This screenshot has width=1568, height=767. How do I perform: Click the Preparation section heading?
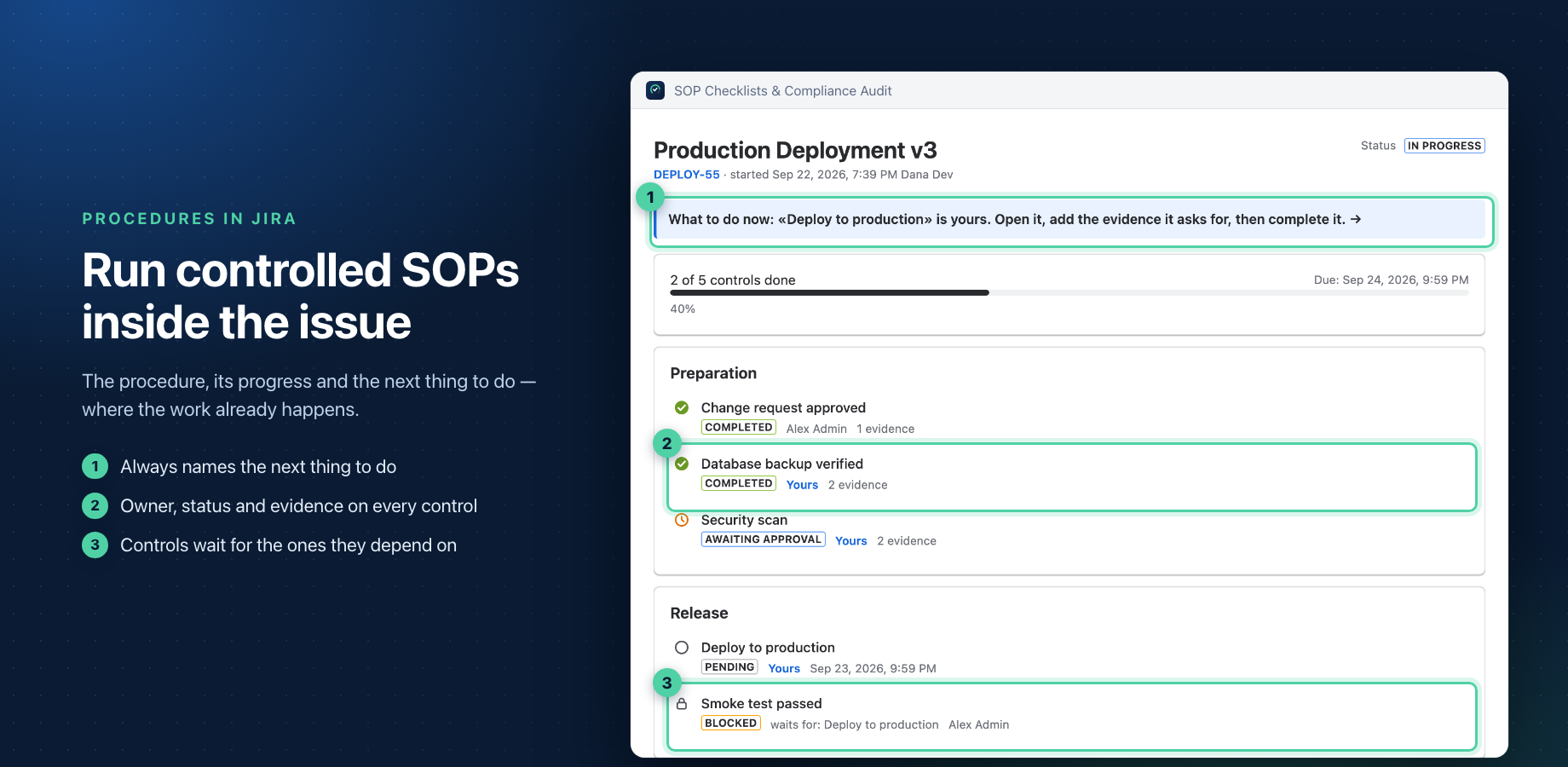(x=713, y=373)
